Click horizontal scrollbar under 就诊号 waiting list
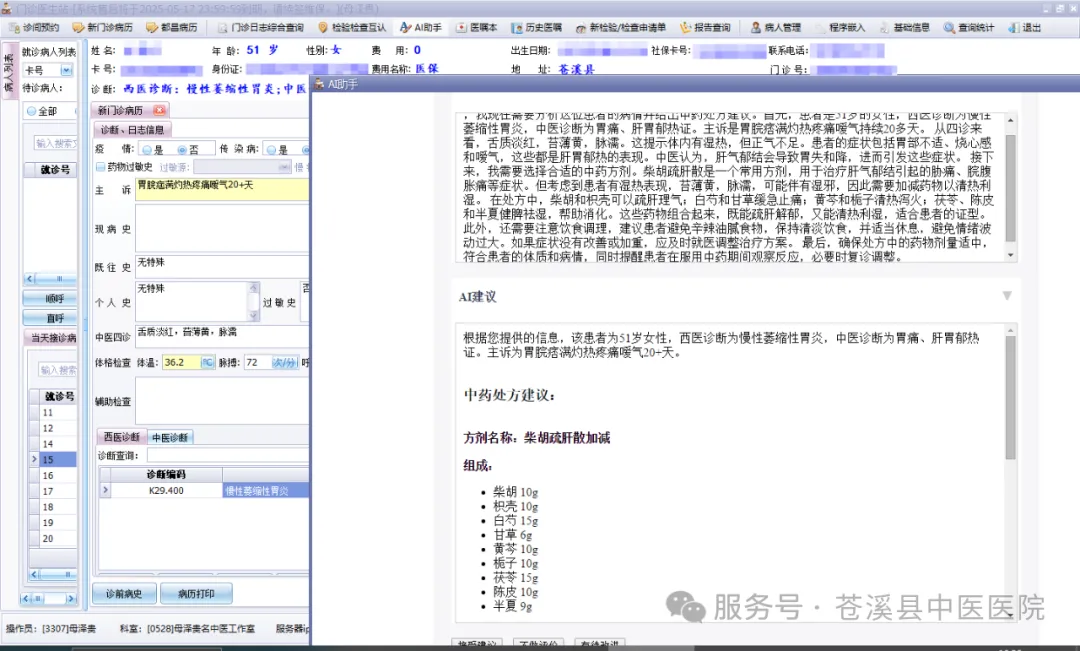1080x651 pixels. click(x=52, y=278)
